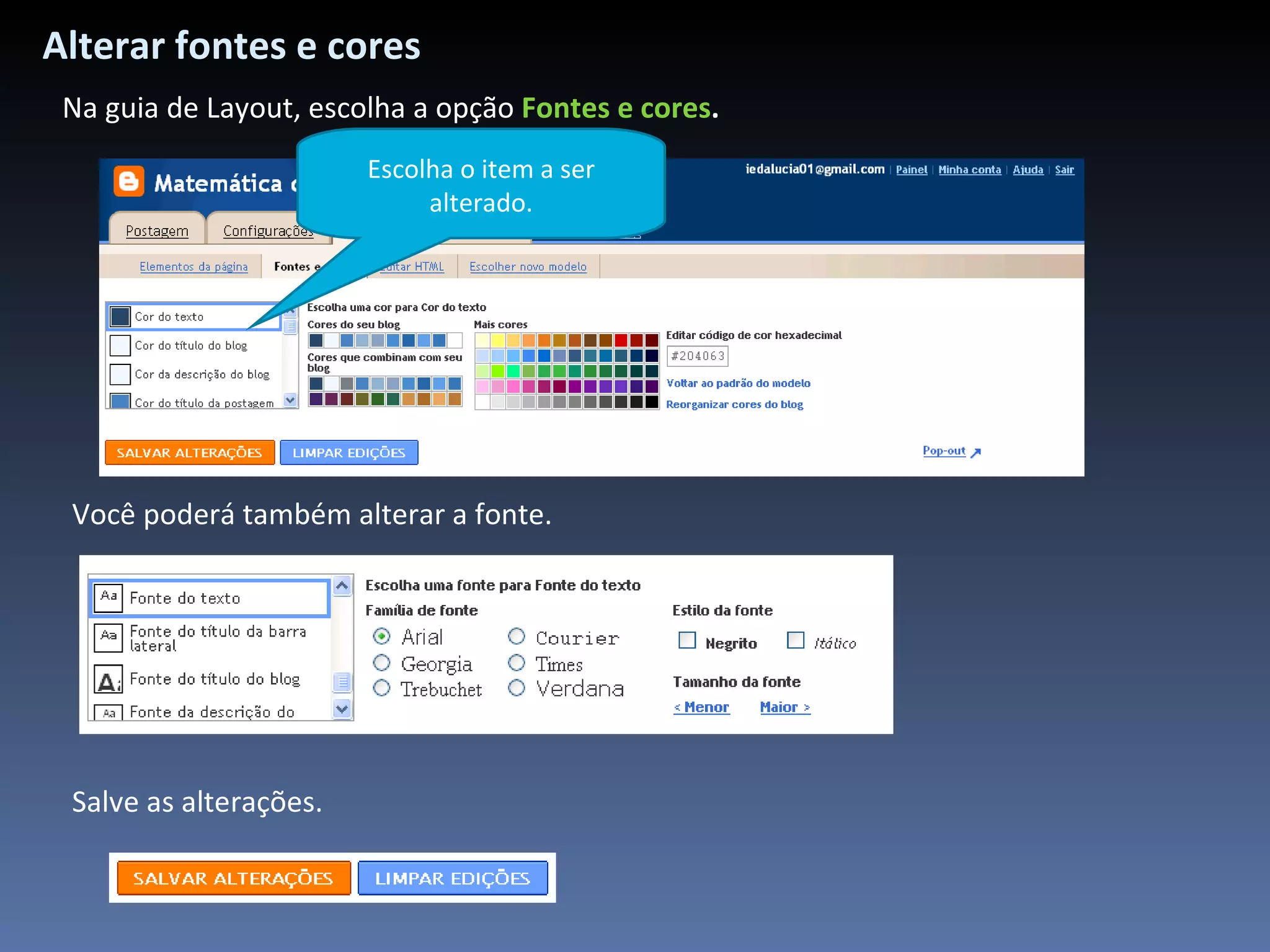Screen dimensions: 1270x952
Task: Select Times font radio button
Action: [x=517, y=663]
